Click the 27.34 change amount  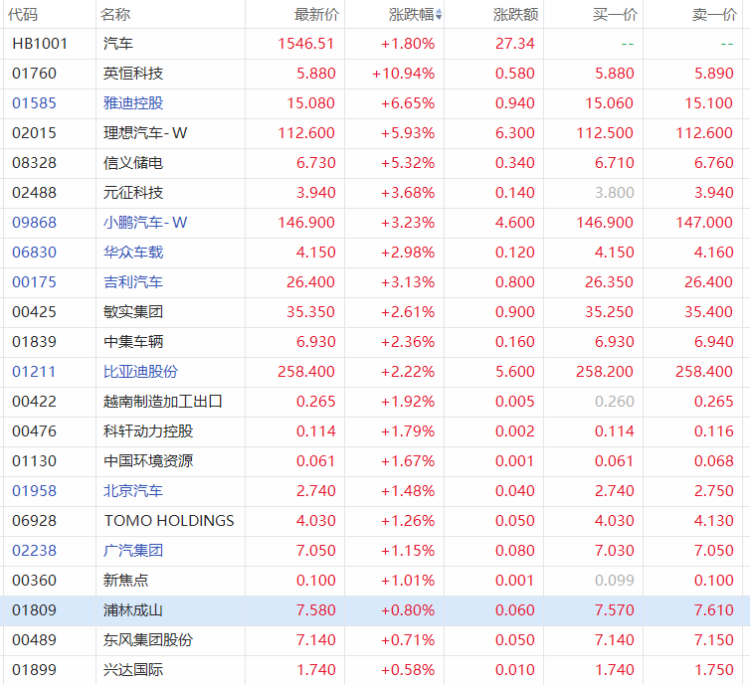pyautogui.click(x=515, y=44)
